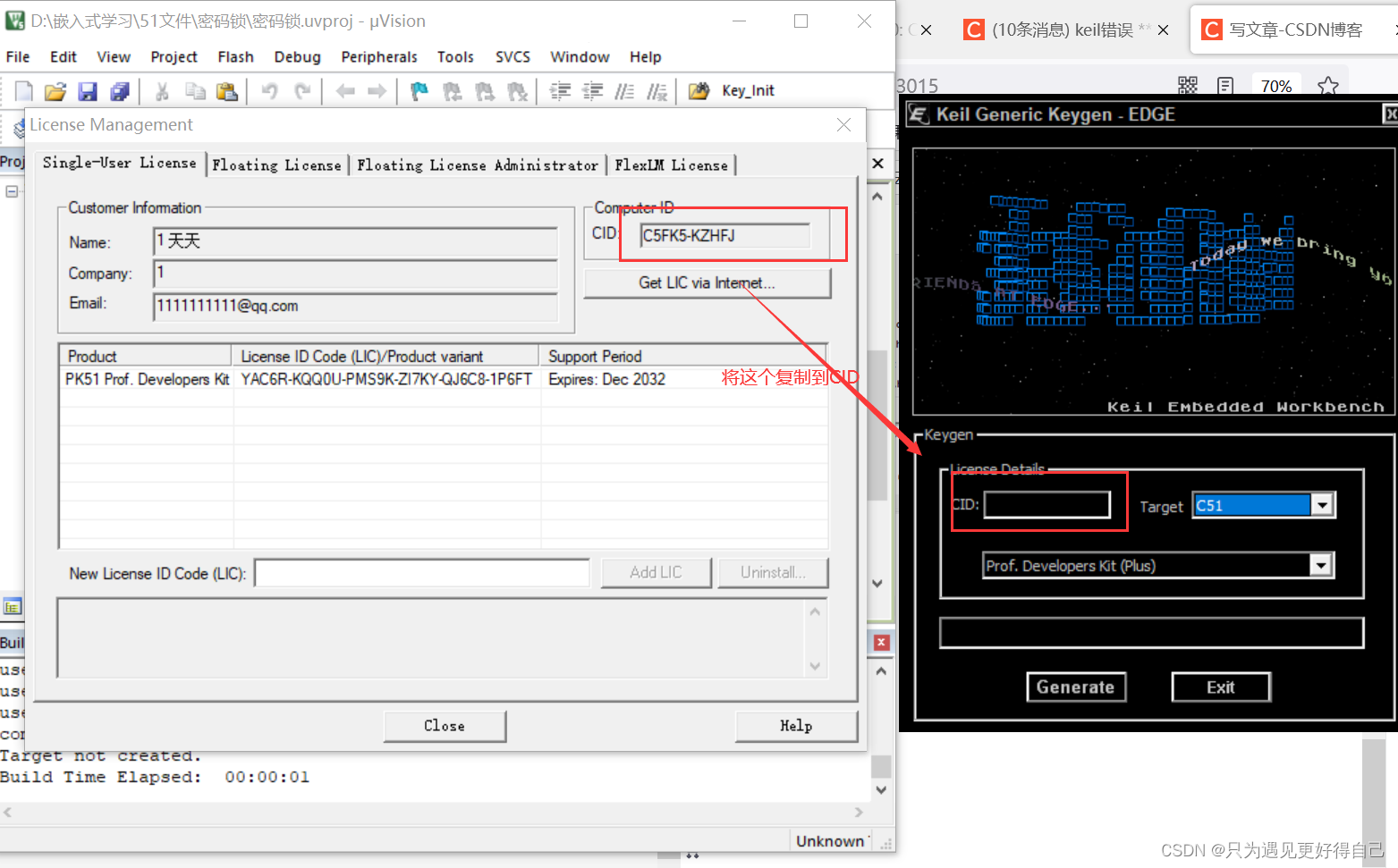Open the SVCS menu
Image resolution: width=1398 pixels, height=868 pixels.
pyautogui.click(x=513, y=57)
